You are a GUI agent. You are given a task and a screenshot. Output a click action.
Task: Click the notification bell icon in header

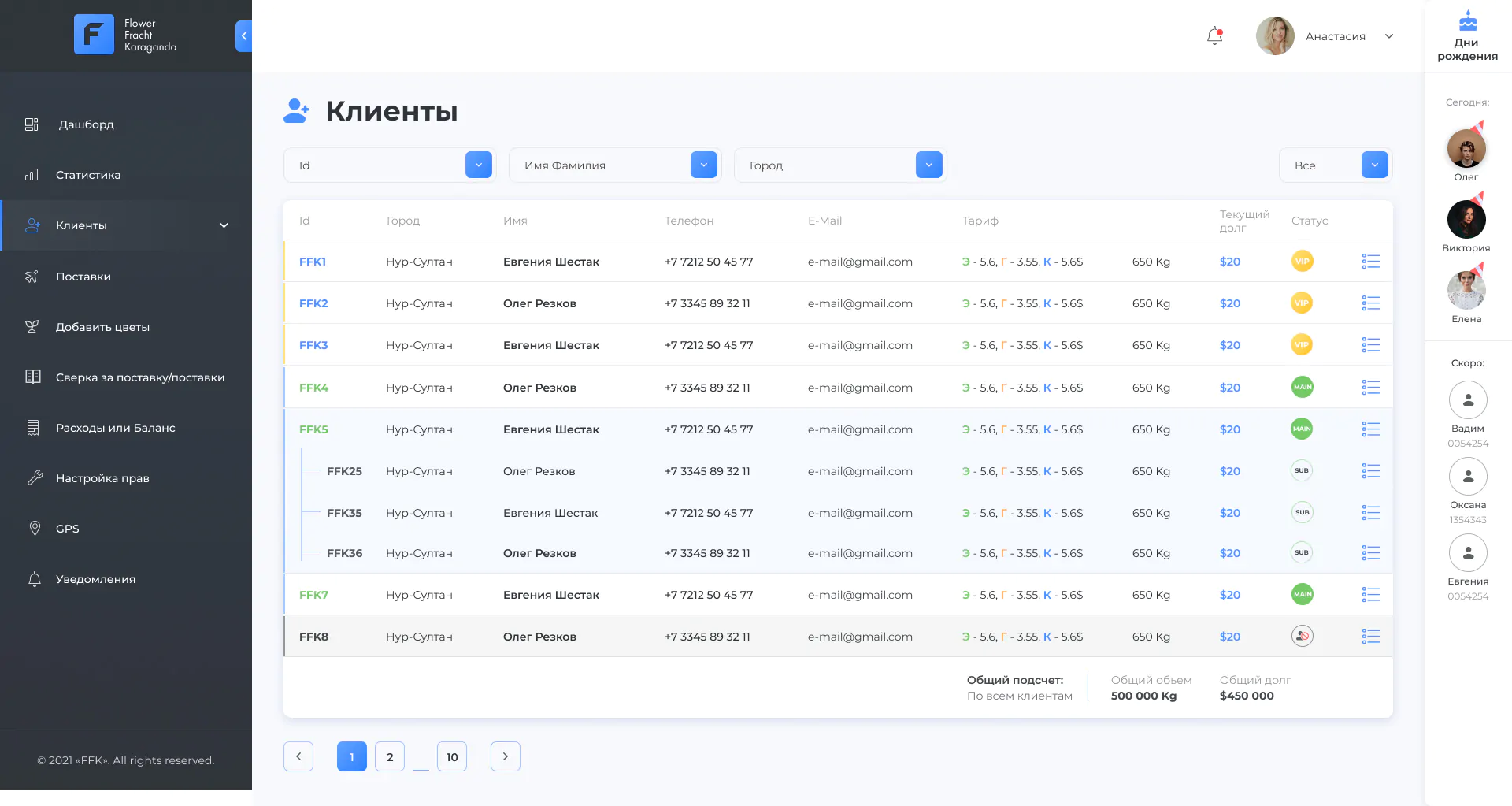point(1214,36)
